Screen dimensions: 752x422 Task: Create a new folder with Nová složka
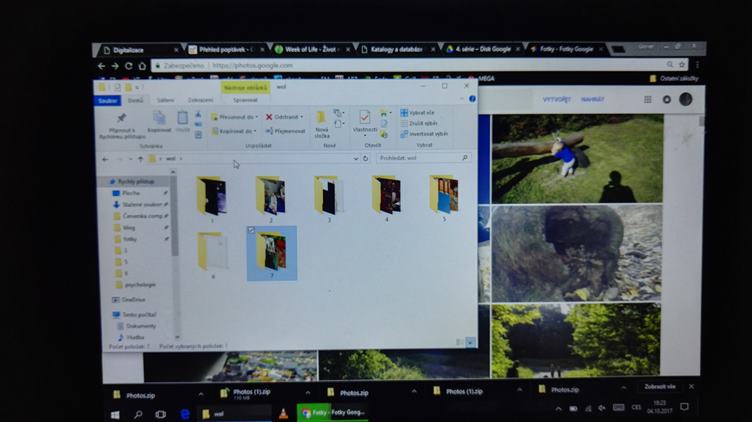(322, 124)
